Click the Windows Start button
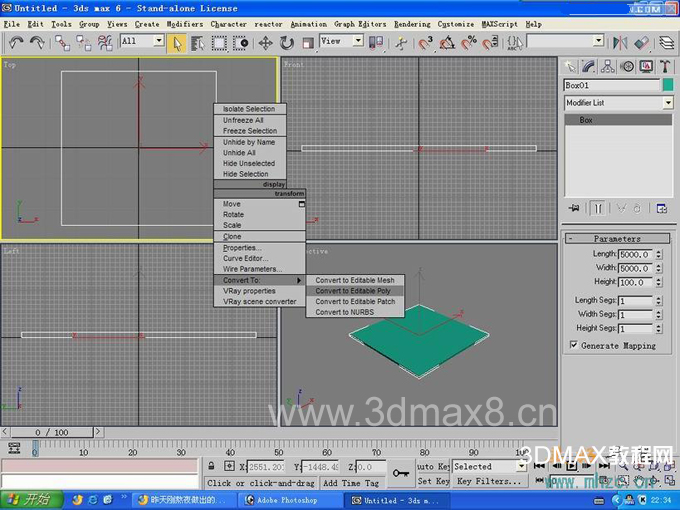Viewport: 680px width, 510px height. (31, 500)
